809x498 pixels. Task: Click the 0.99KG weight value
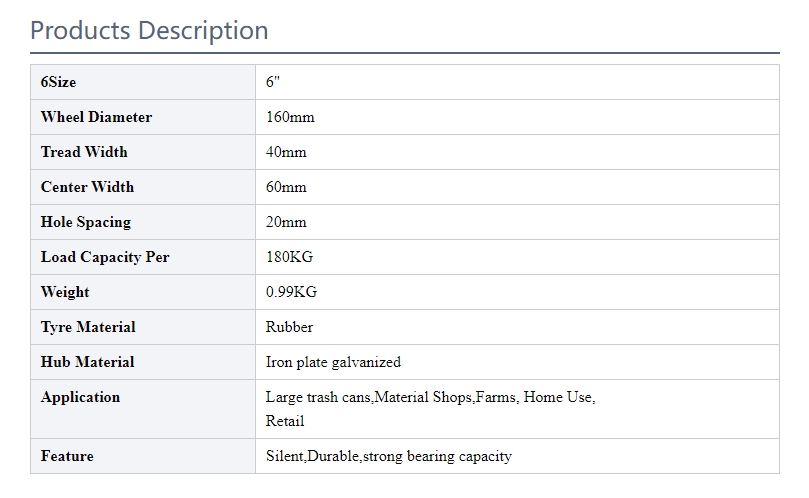click(x=292, y=292)
